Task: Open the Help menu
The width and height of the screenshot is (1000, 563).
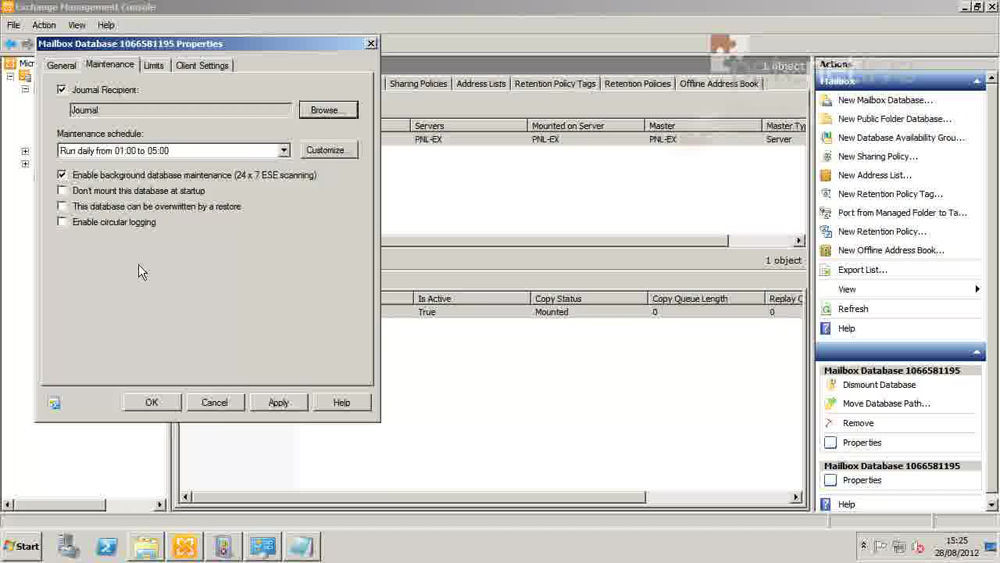Action: point(106,25)
